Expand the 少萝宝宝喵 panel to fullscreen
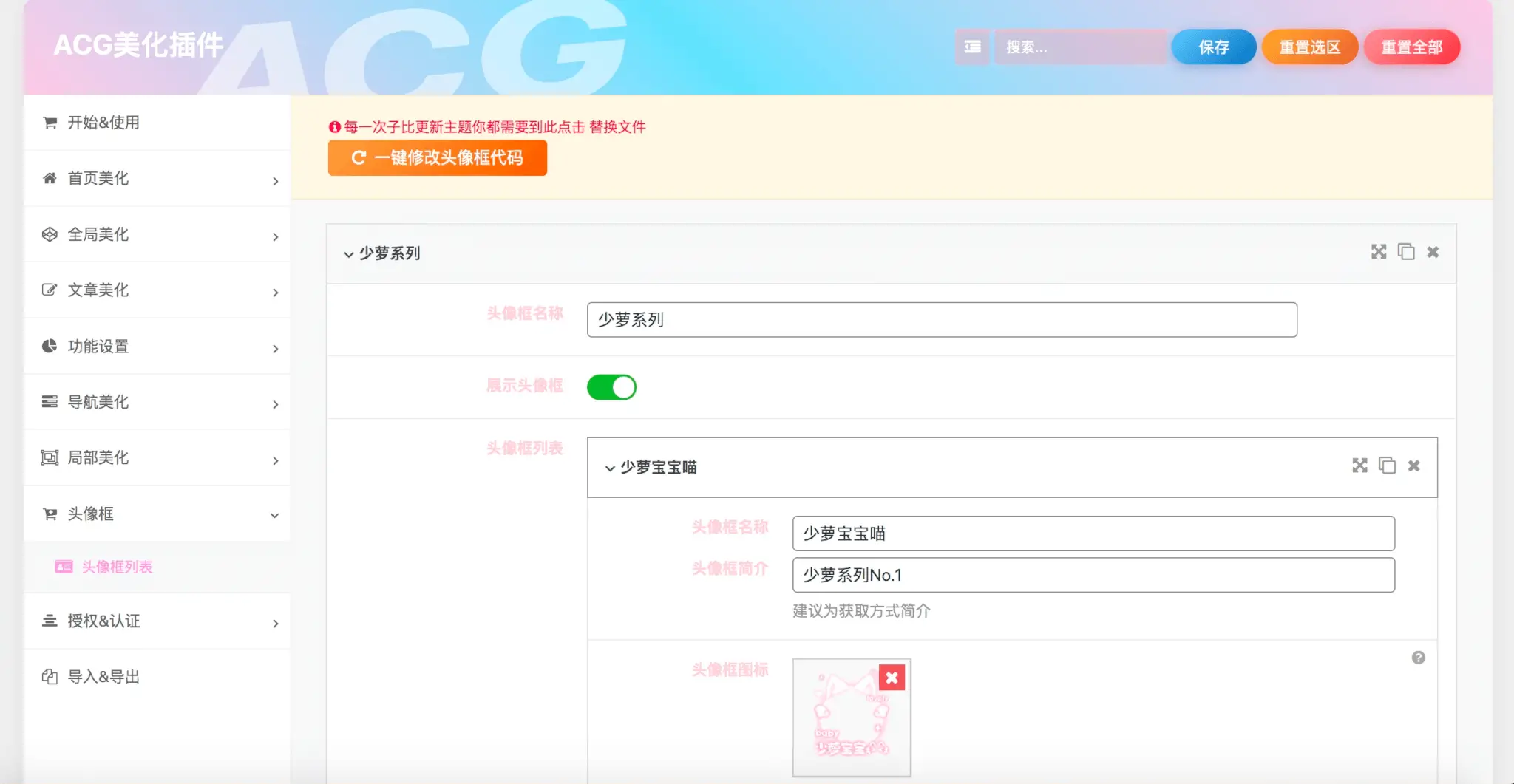 tap(1359, 466)
